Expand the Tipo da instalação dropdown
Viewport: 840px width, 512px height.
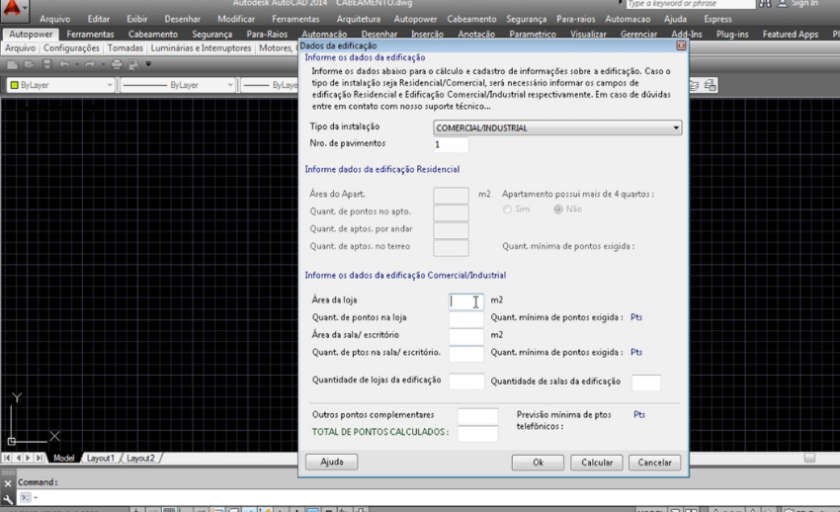pos(676,128)
